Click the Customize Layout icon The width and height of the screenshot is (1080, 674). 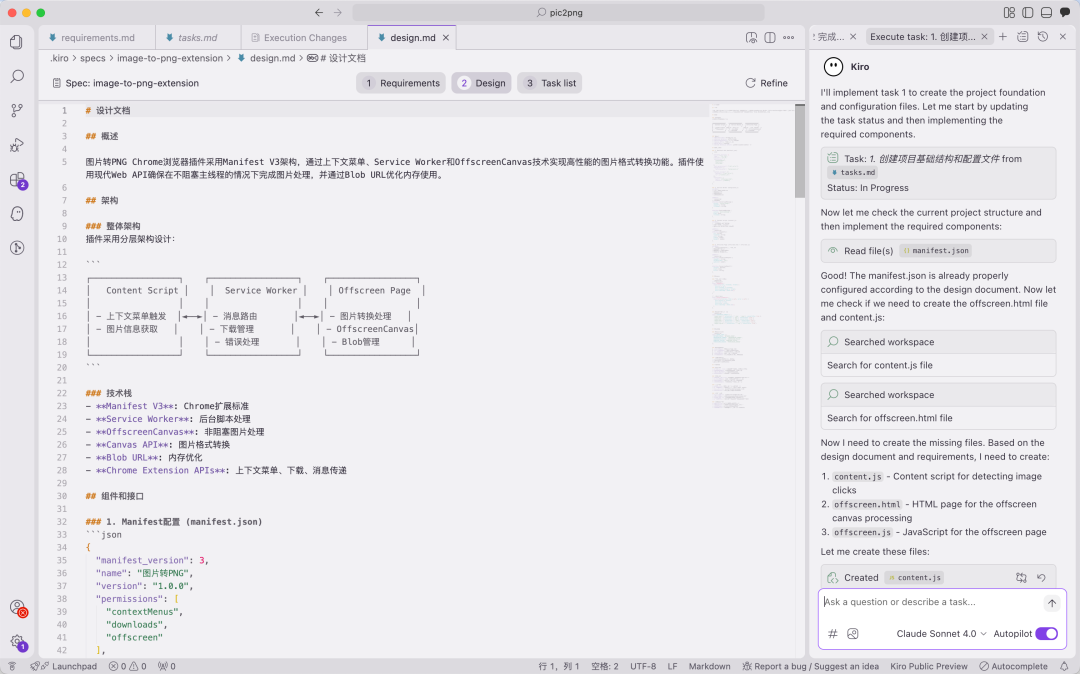coord(1009,12)
